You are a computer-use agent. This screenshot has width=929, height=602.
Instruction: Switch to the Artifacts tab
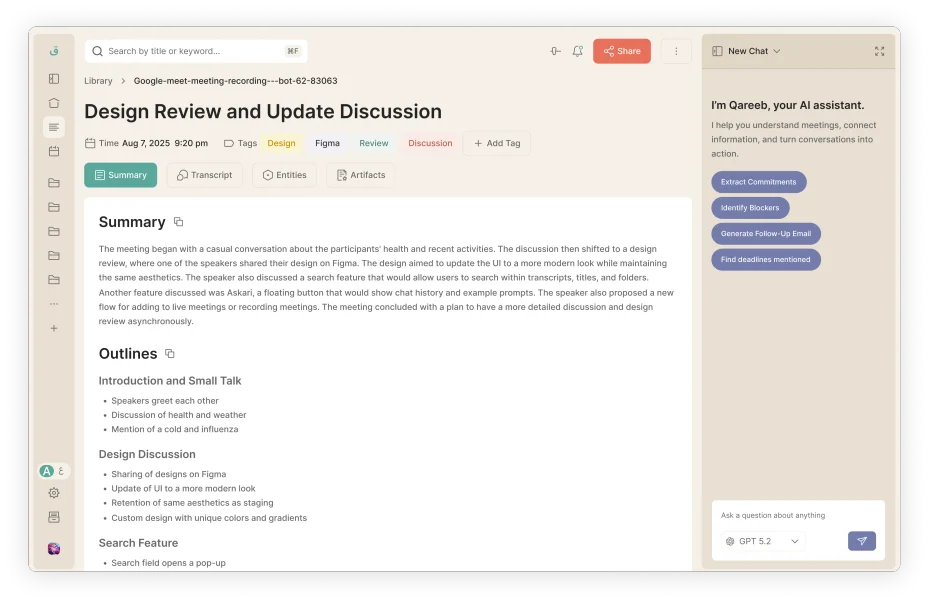(x=361, y=175)
